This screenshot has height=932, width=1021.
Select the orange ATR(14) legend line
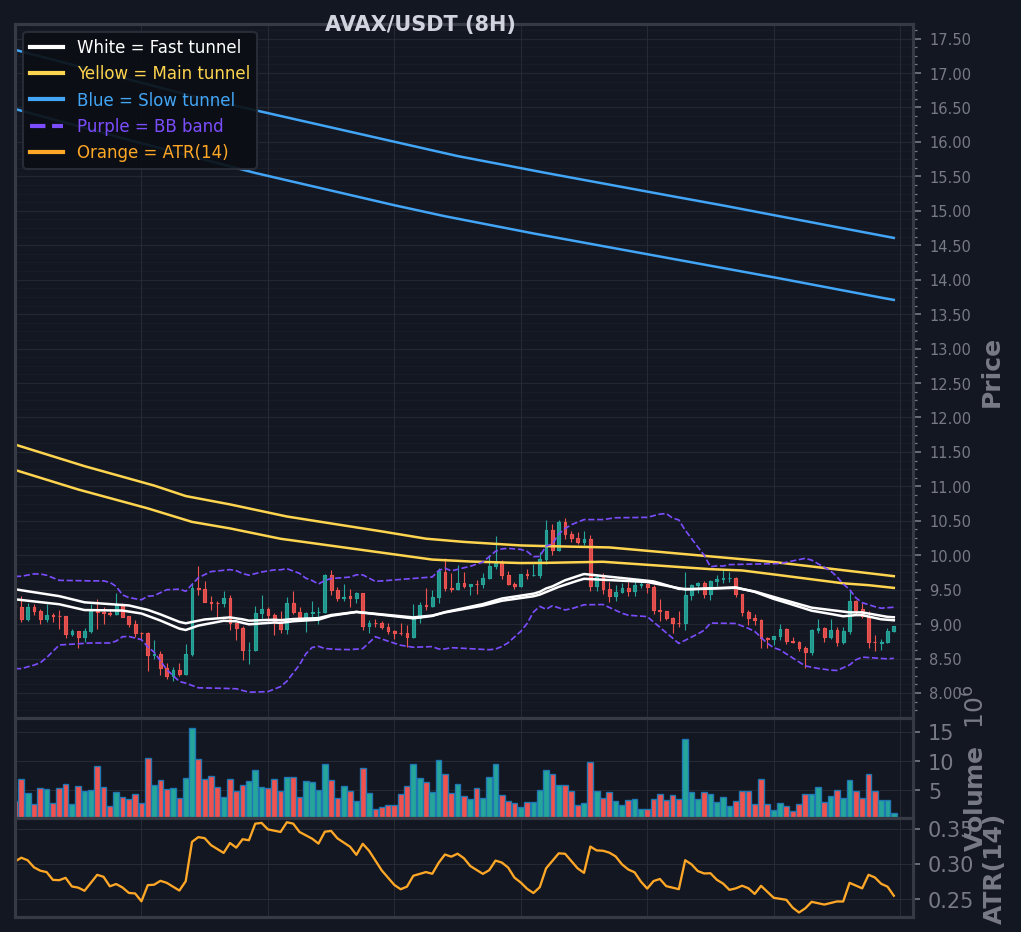click(x=47, y=152)
